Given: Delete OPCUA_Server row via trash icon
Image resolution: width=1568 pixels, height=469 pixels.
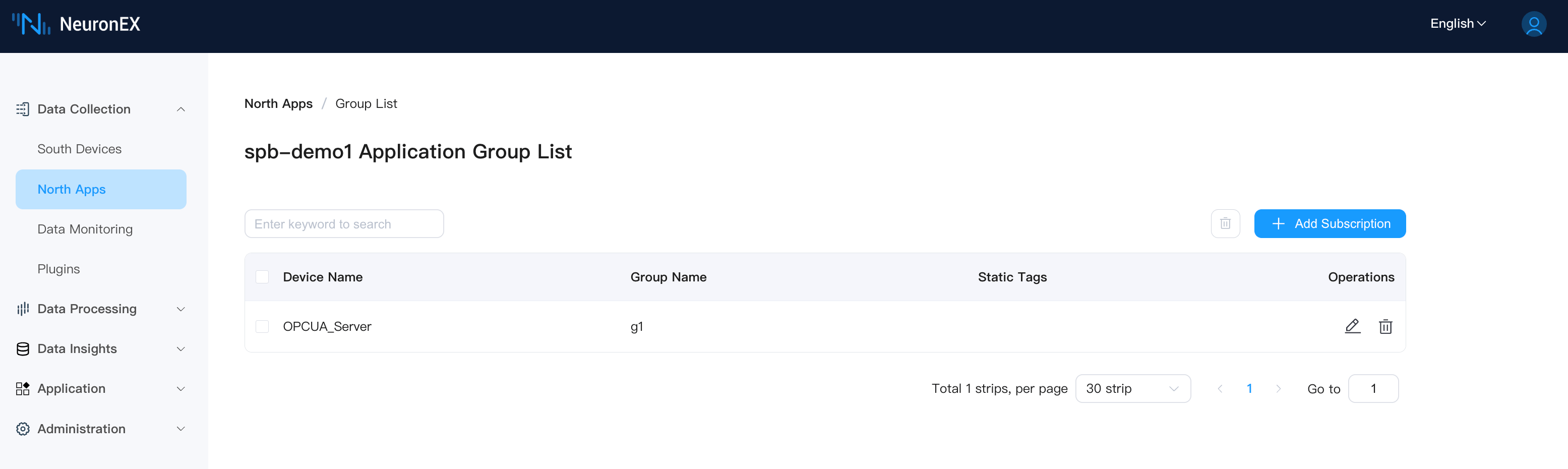Looking at the screenshot, I should (1385, 326).
